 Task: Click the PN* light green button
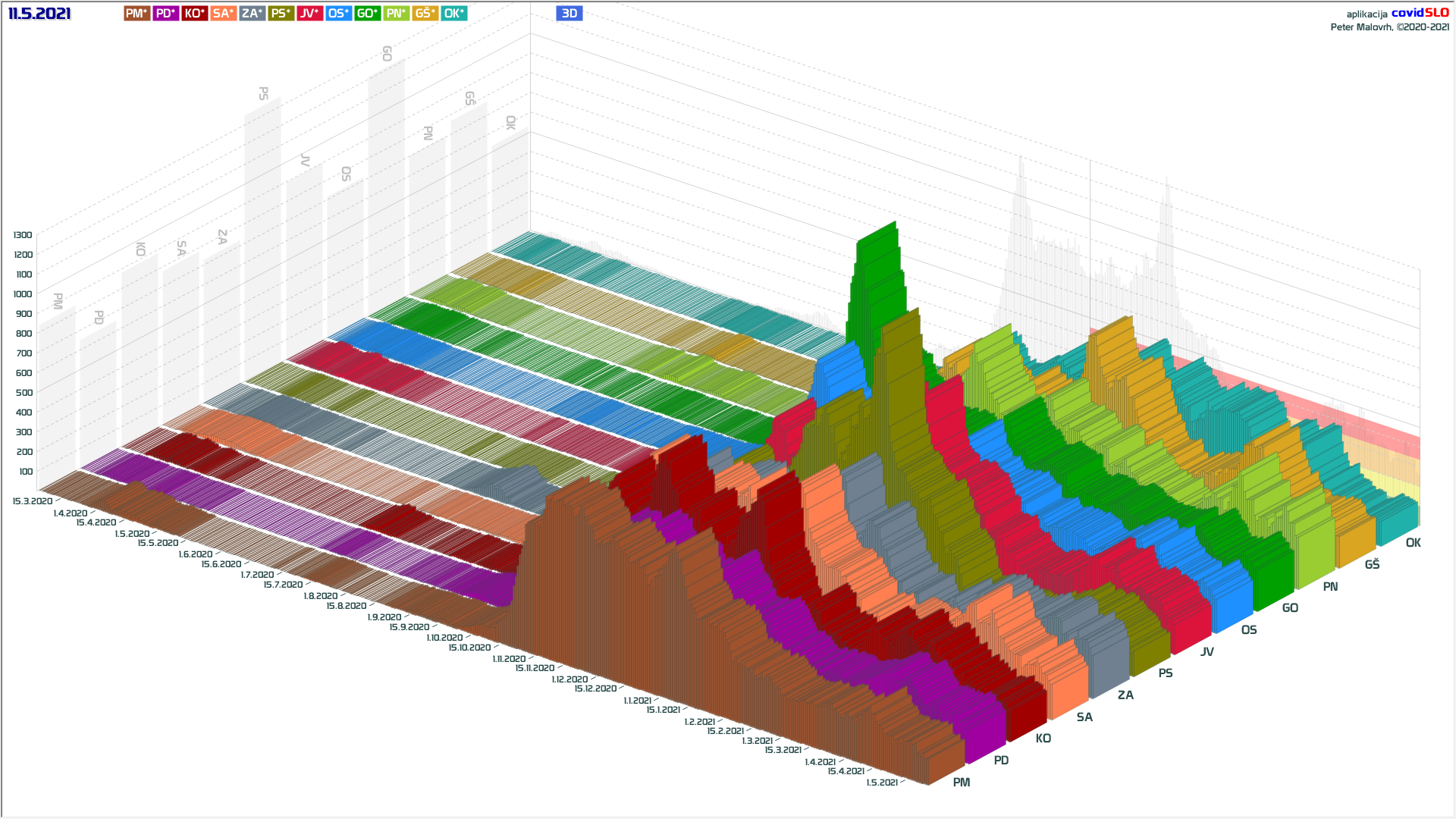click(396, 13)
